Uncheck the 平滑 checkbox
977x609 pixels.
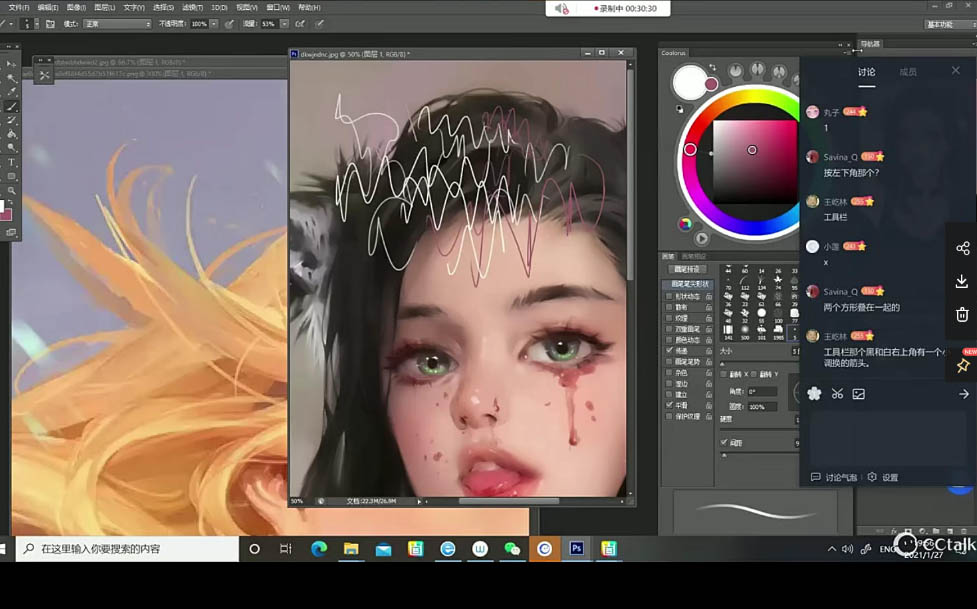669,405
